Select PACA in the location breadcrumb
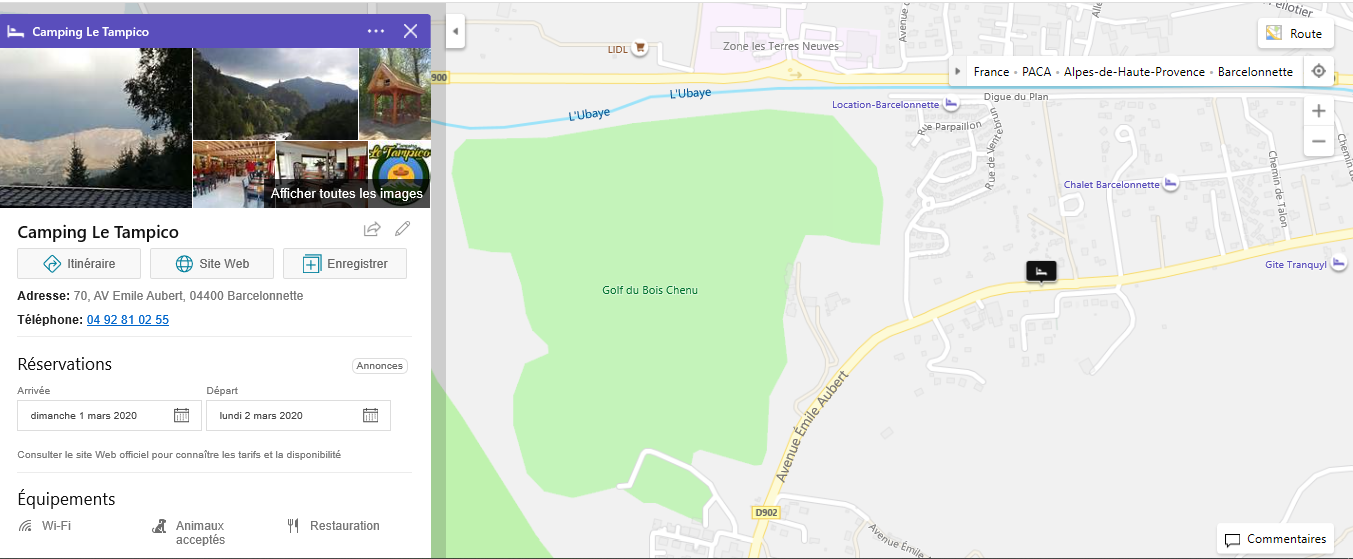This screenshot has height=559, width=1353. [x=1036, y=72]
